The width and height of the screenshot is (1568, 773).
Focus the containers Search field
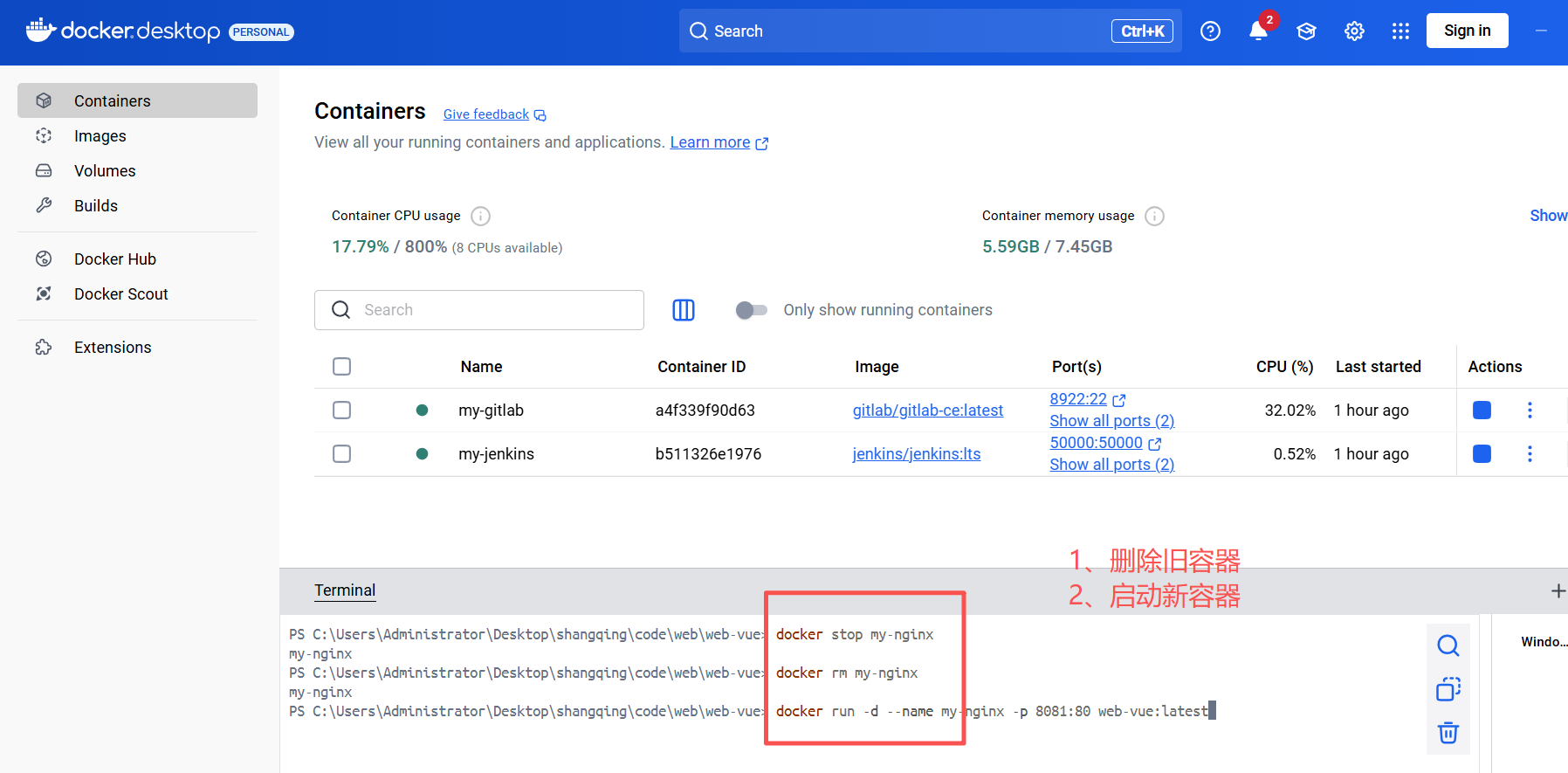coord(479,310)
